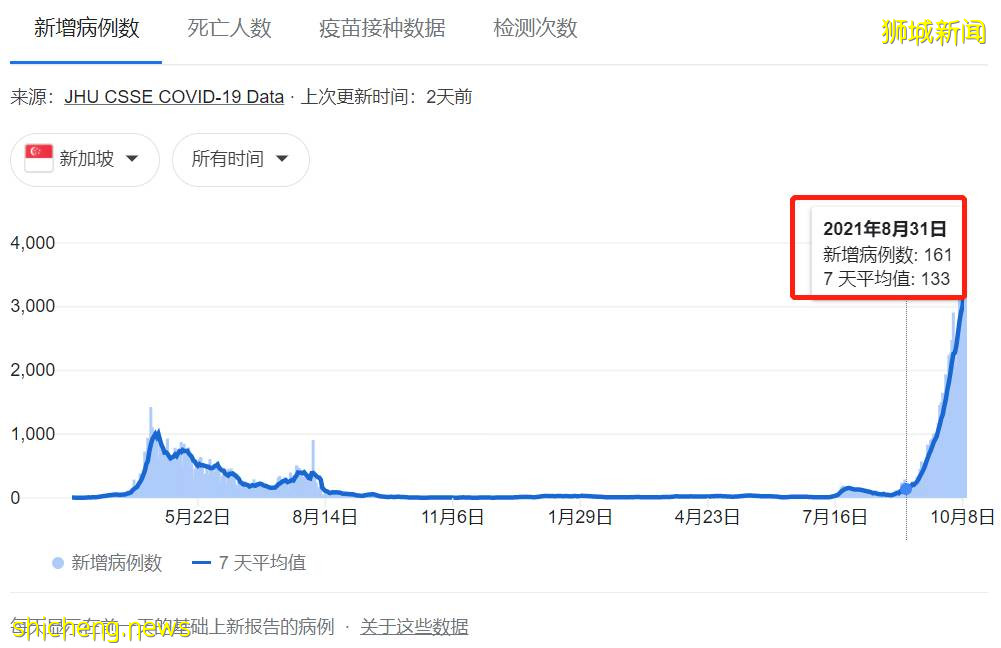The height and width of the screenshot is (648, 1001).
Task: Click the vertical dotted marker line on chart
Action: (x=907, y=400)
